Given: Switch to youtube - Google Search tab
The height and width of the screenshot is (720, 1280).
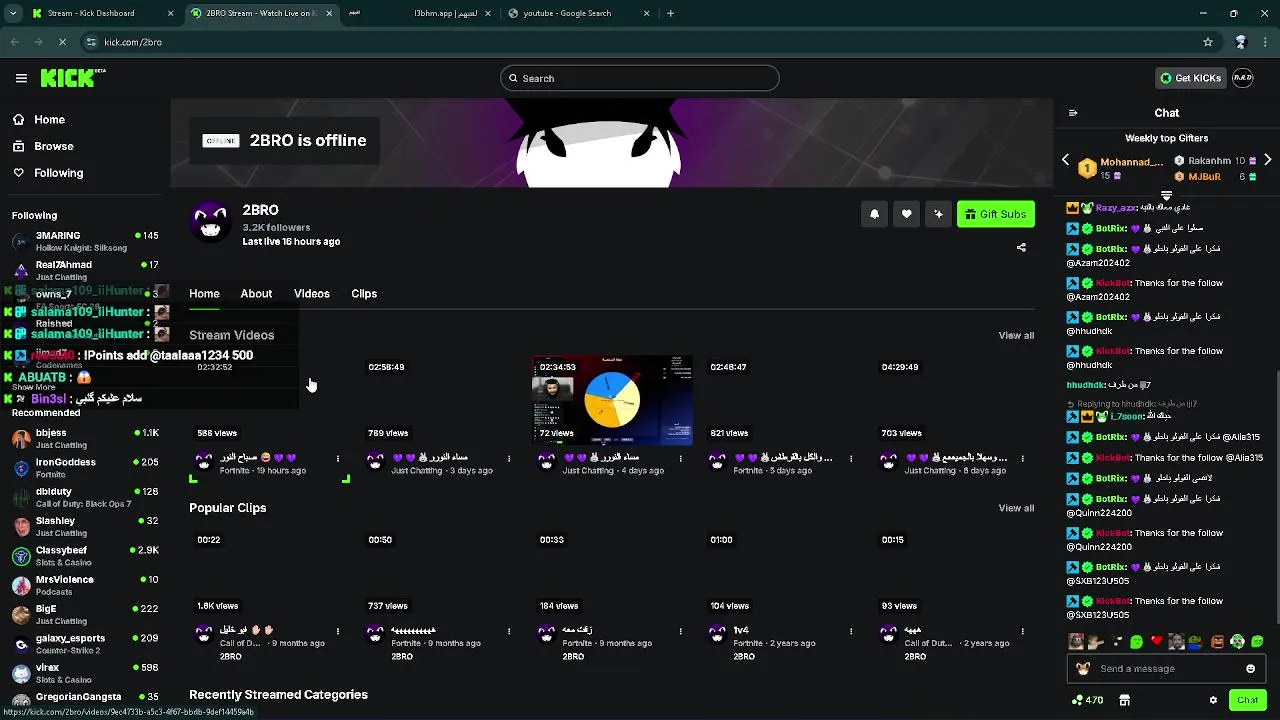Looking at the screenshot, I should pos(579,13).
